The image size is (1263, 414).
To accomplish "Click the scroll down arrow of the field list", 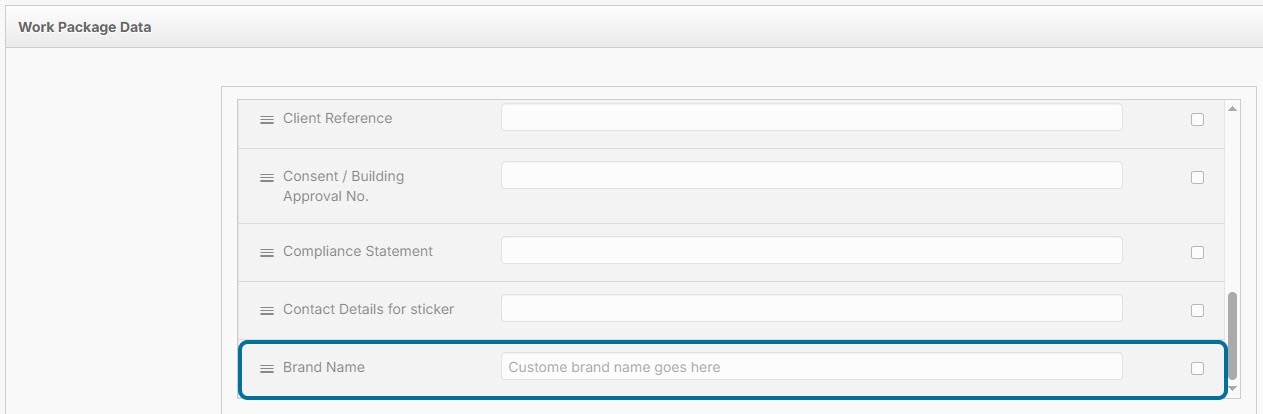I will 1232,387.
